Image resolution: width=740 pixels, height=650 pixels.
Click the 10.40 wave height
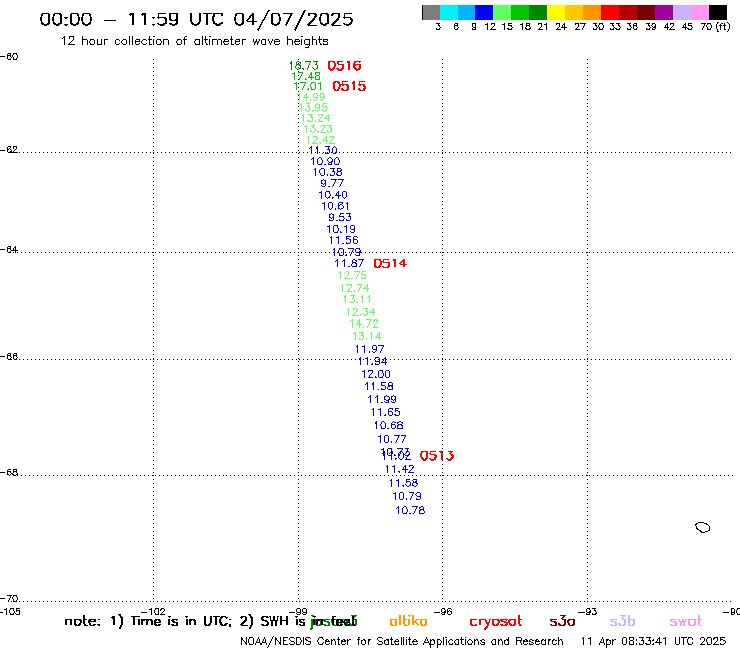click(x=333, y=195)
